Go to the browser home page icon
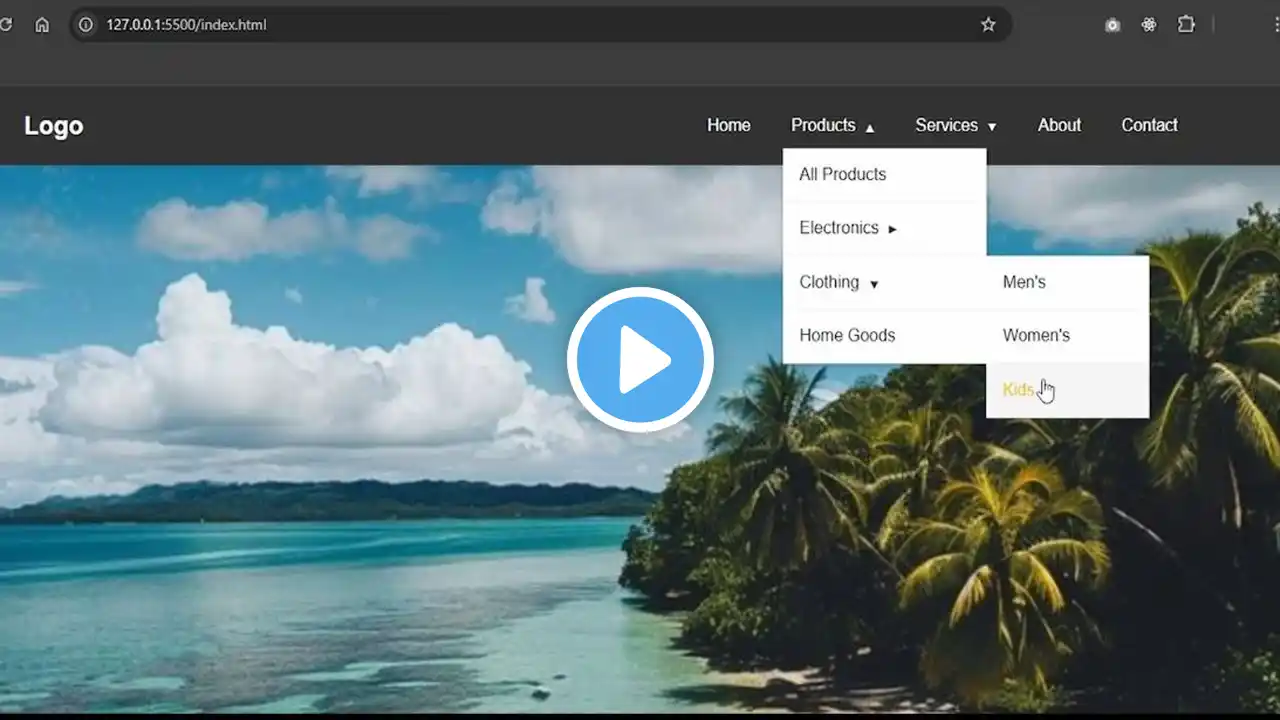This screenshot has height=720, width=1280. point(42,25)
